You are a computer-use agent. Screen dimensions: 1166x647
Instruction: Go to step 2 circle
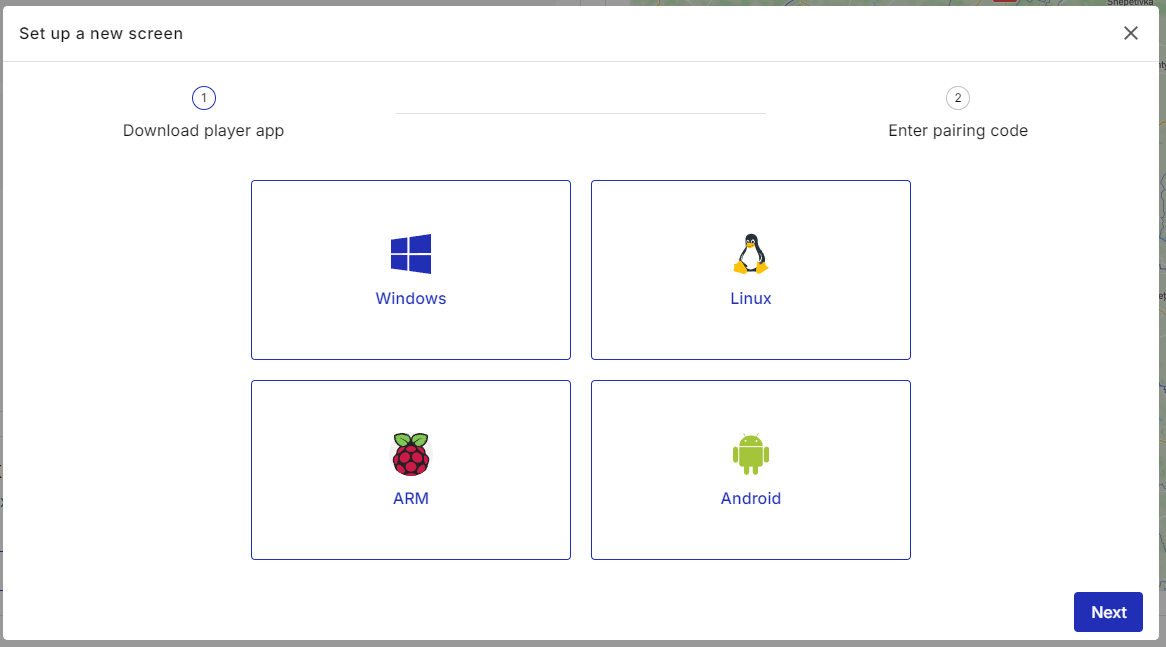[x=958, y=98]
